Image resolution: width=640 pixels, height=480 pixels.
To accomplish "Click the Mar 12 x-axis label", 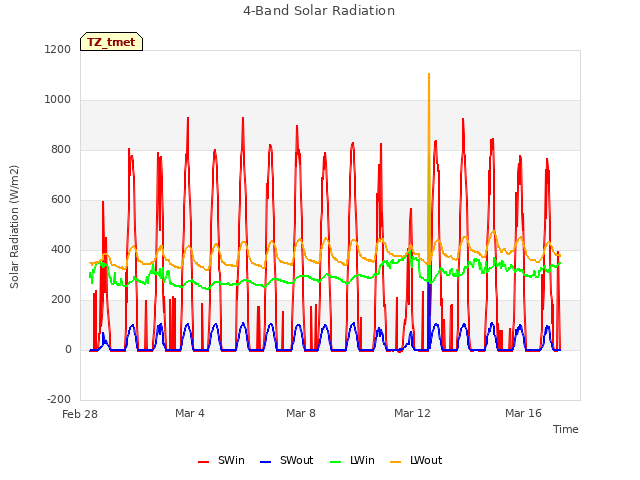I will 412,413.
